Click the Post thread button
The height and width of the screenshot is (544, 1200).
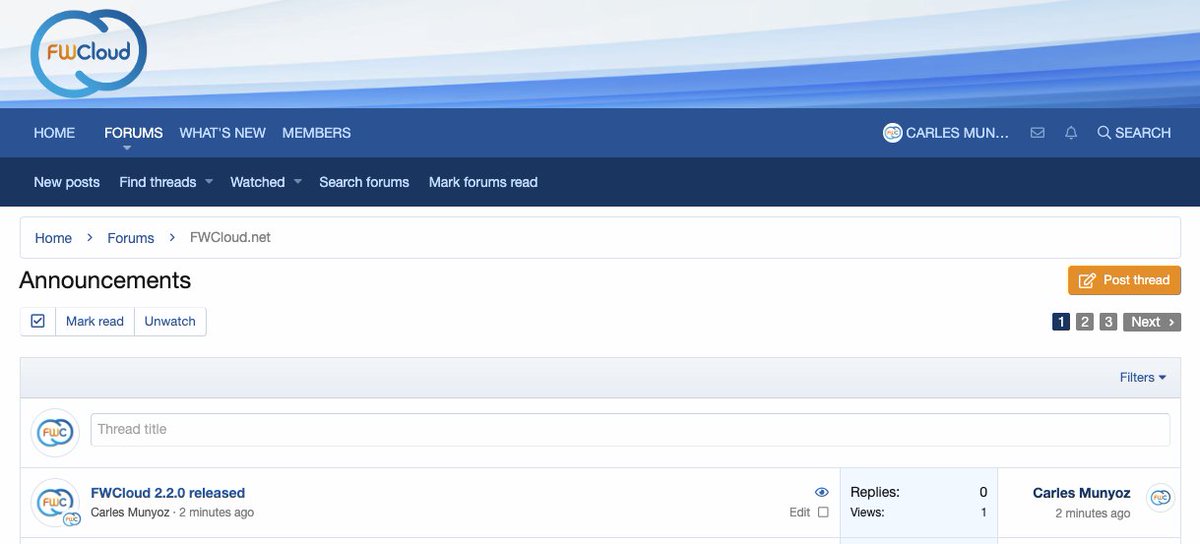pyautogui.click(x=1125, y=280)
